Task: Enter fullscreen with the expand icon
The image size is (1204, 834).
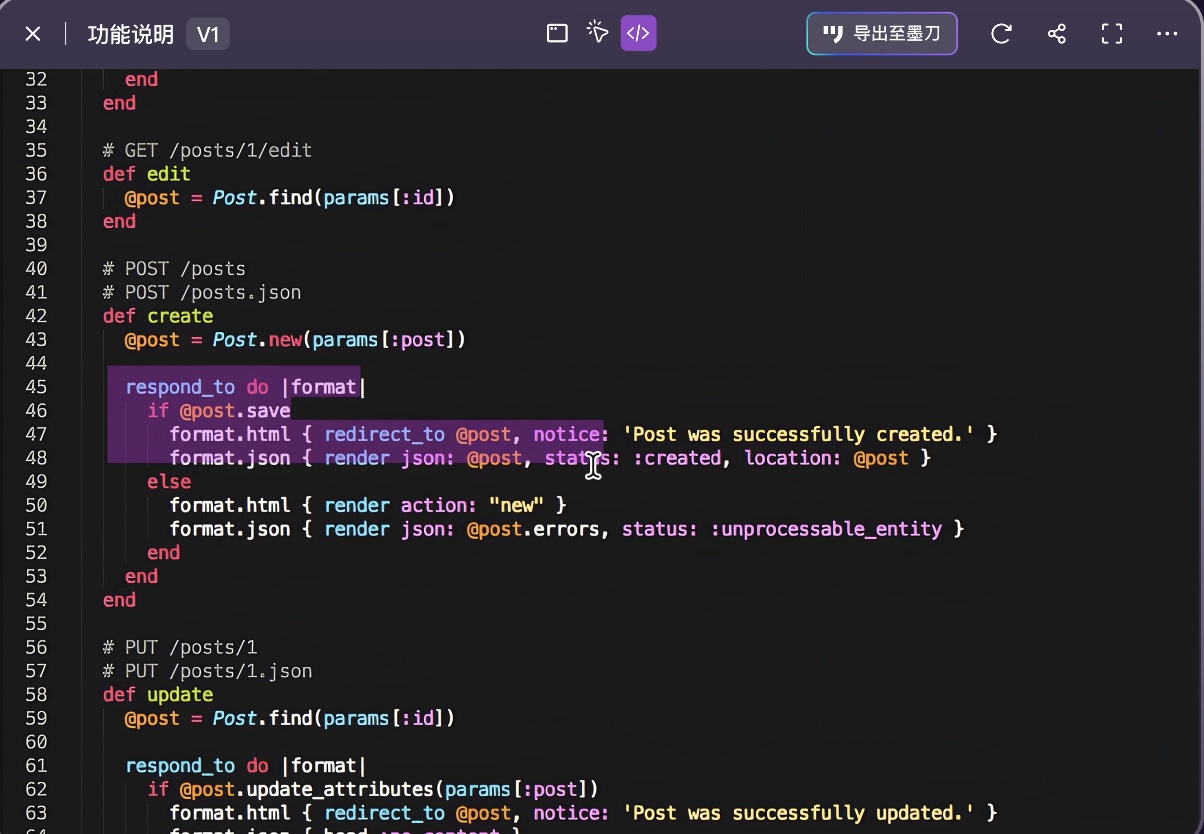Action: click(1112, 34)
